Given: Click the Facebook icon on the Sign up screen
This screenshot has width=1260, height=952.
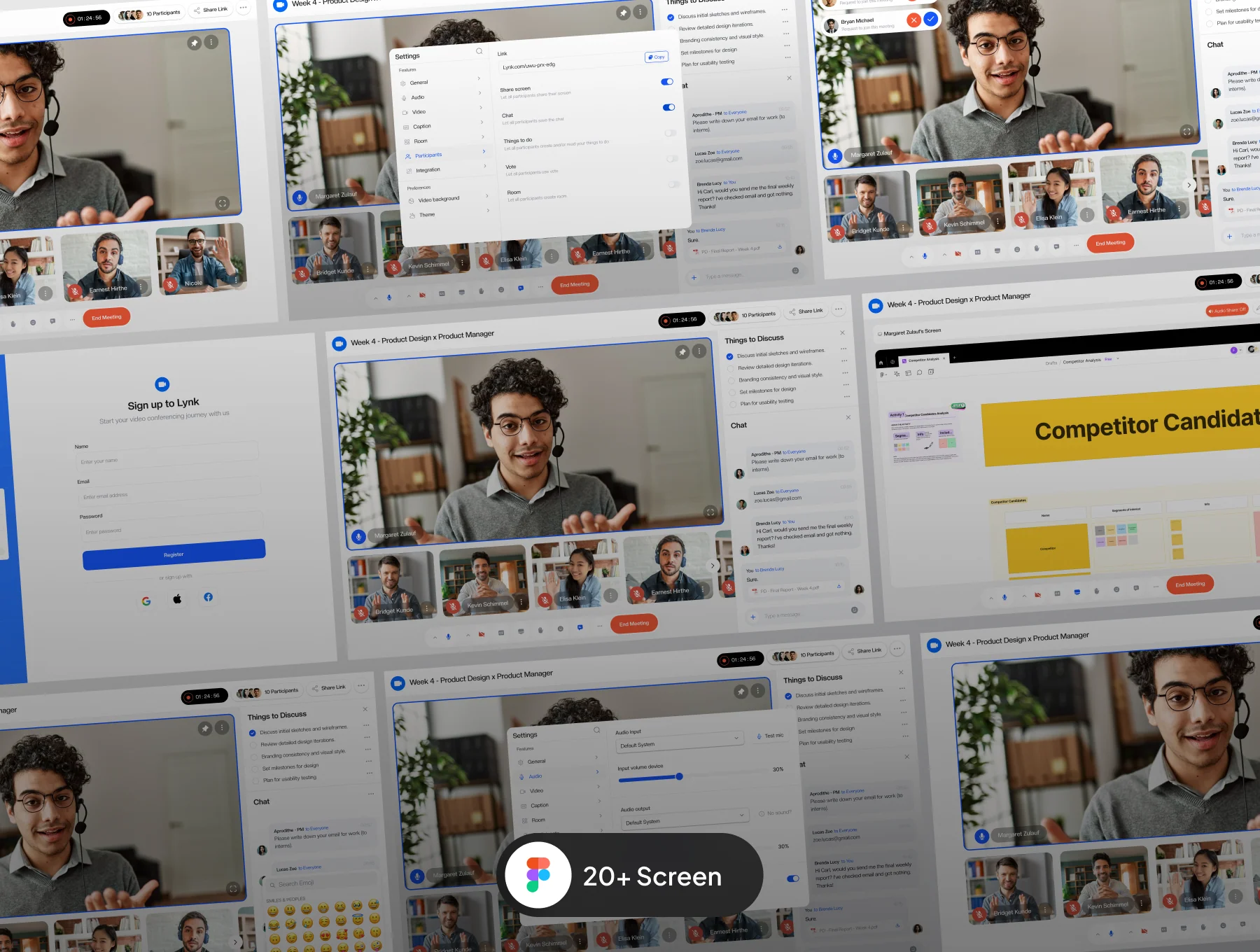Looking at the screenshot, I should 209,597.
